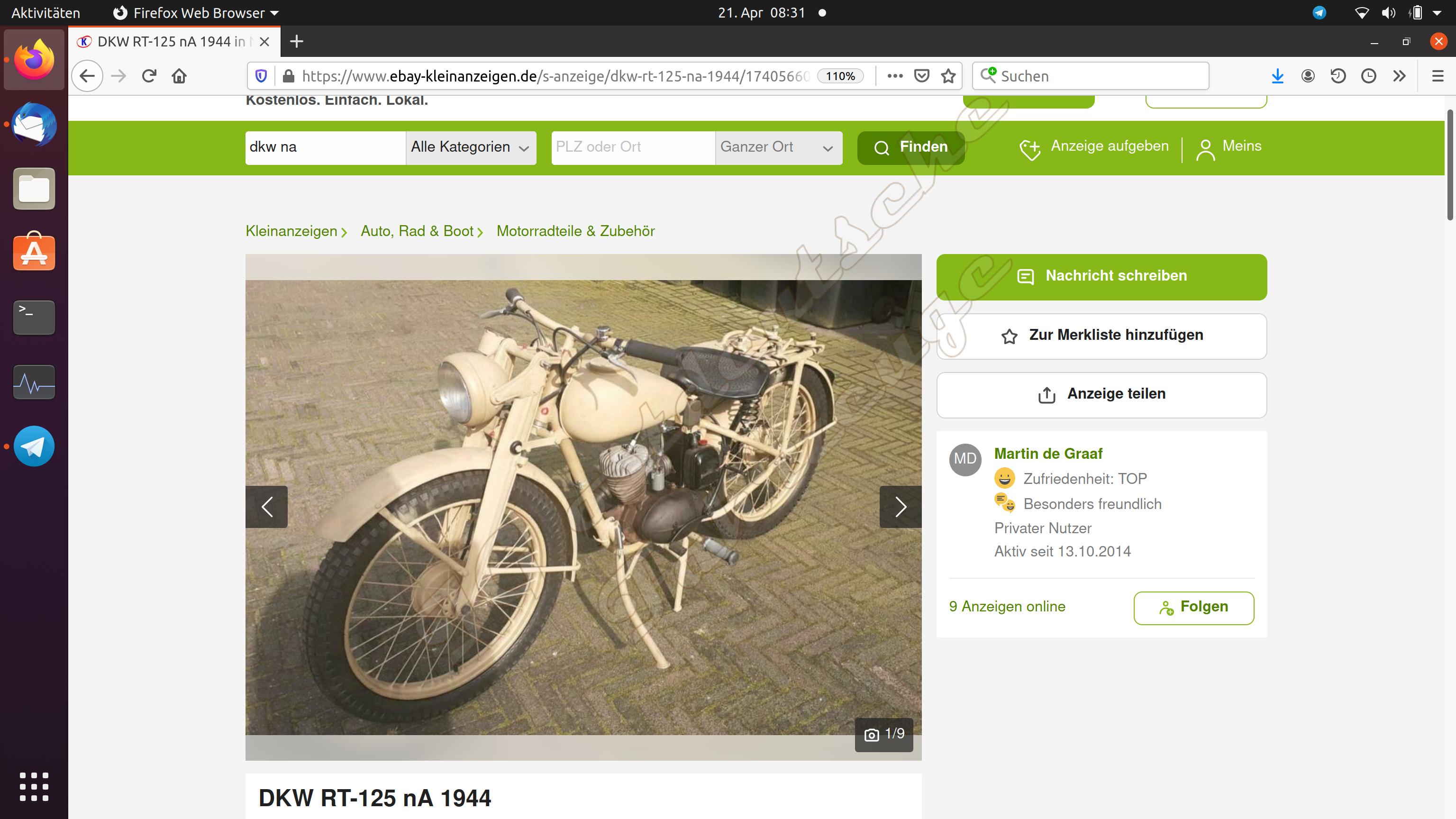The image size is (1456, 819).
Task: Bookmark this page with the star
Action: pyautogui.click(x=948, y=76)
